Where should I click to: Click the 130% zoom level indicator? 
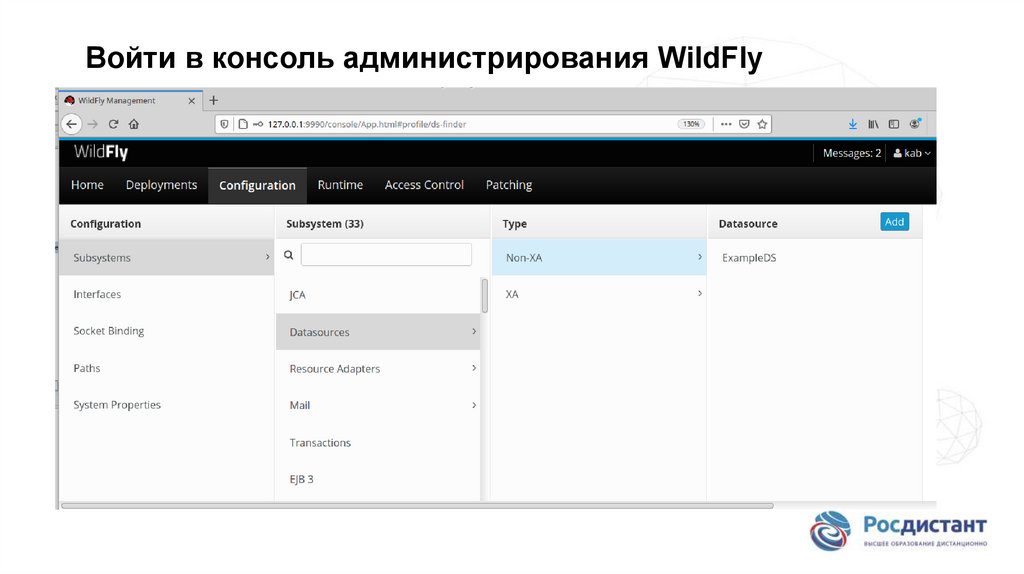[x=691, y=124]
